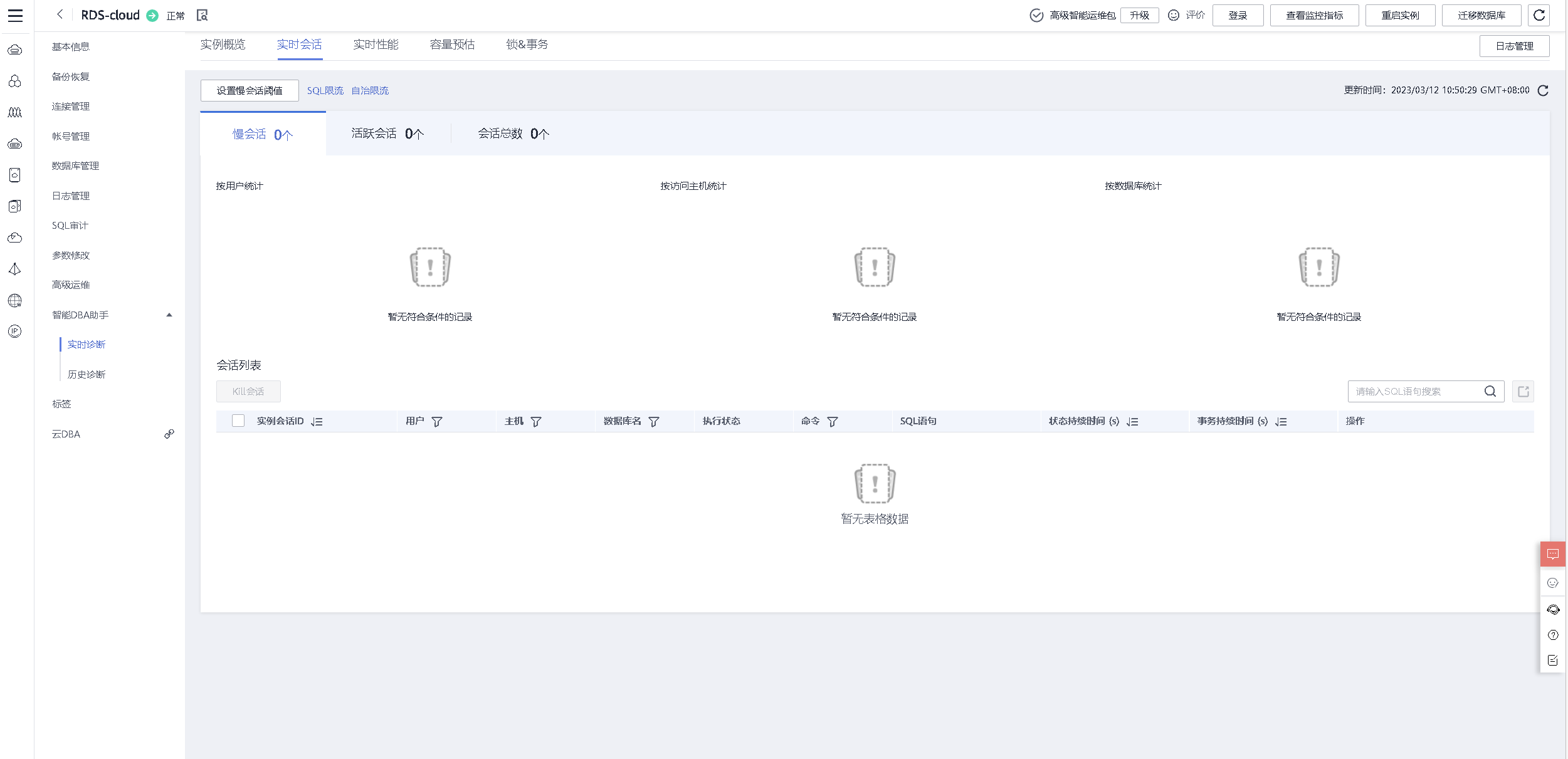Click the filter icon on 用户 column
1568x759 pixels.
437,422
